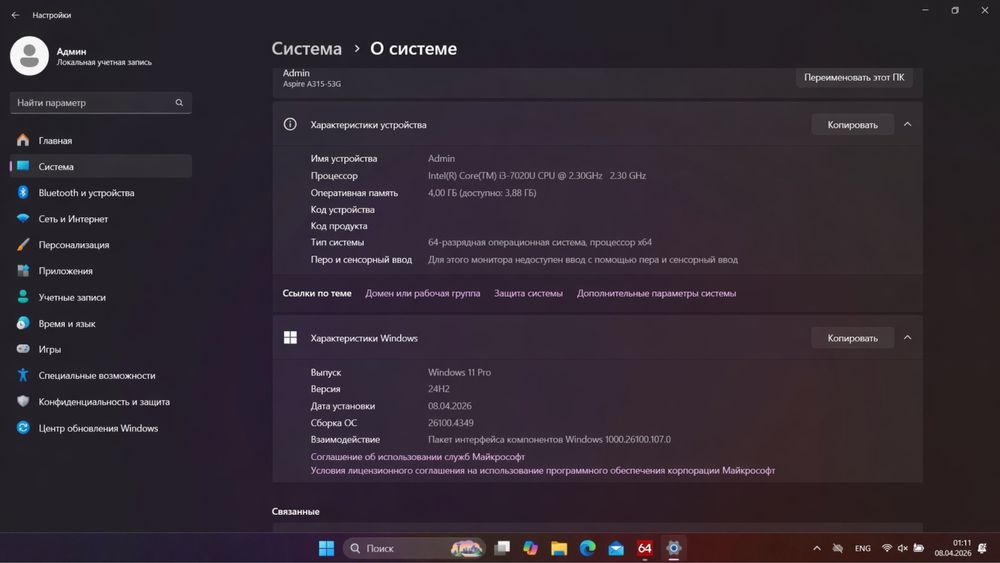This screenshot has width=1000, height=563.
Task: Click the 4,00 ГБ memory value
Action: pos(482,193)
